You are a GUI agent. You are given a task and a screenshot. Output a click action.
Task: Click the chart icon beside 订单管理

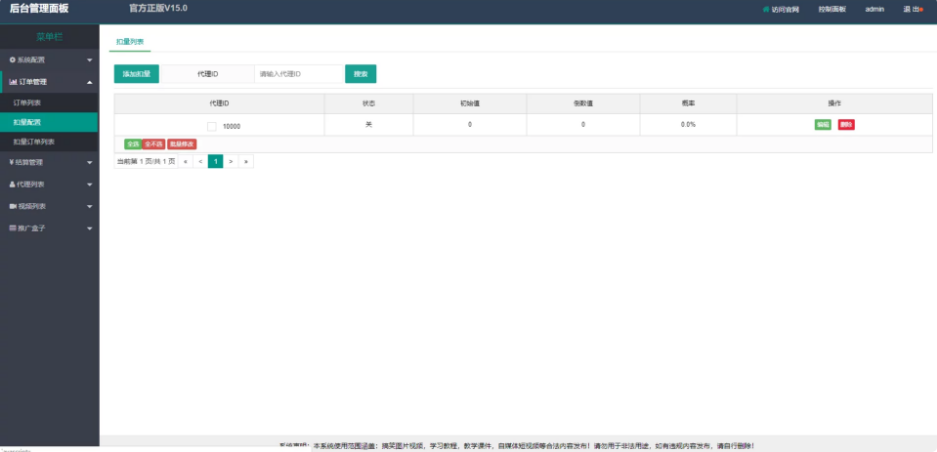coord(13,82)
